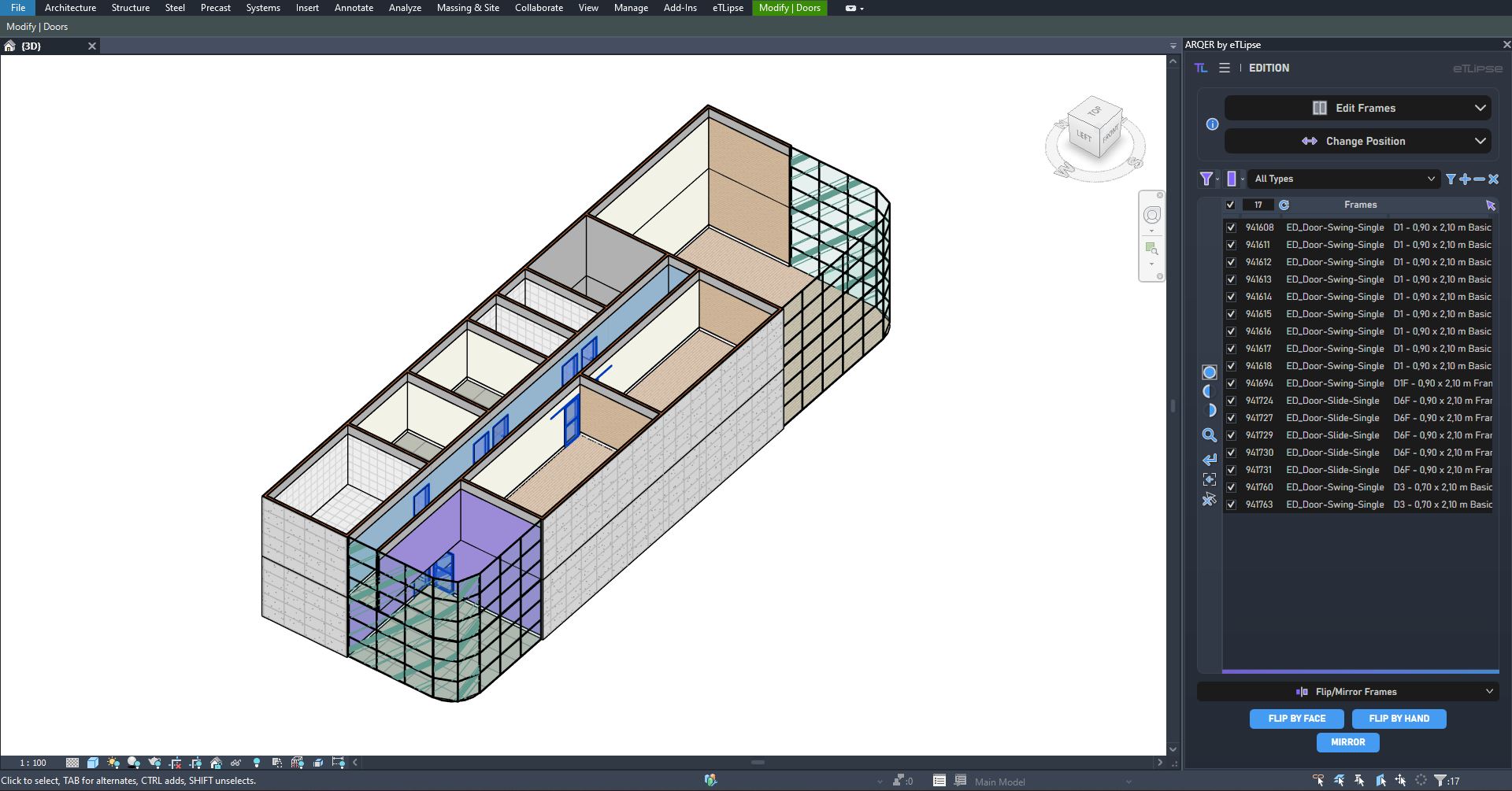Click the FLIP BY FACE button
1512x791 pixels.
point(1296,719)
